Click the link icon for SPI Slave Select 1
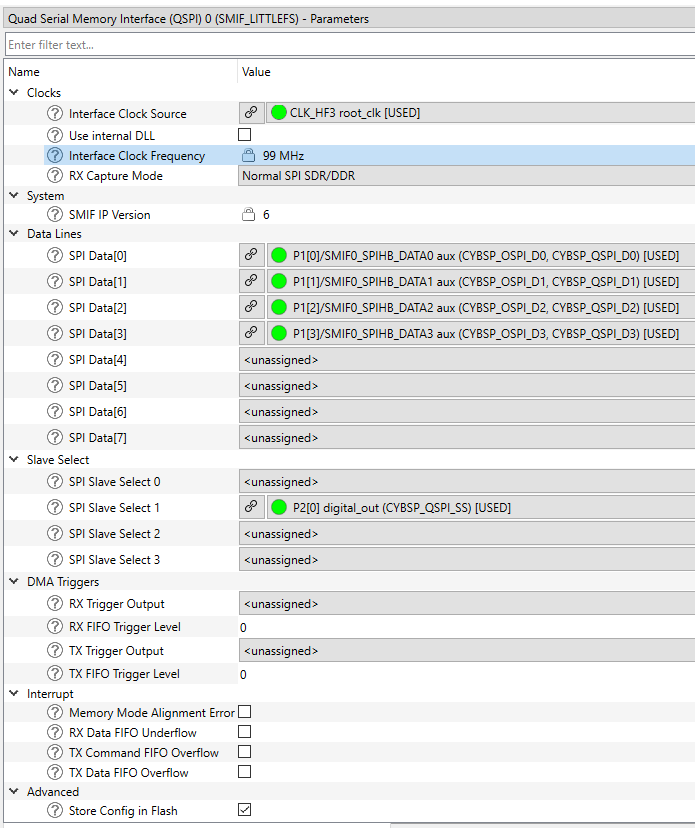 click(x=252, y=507)
